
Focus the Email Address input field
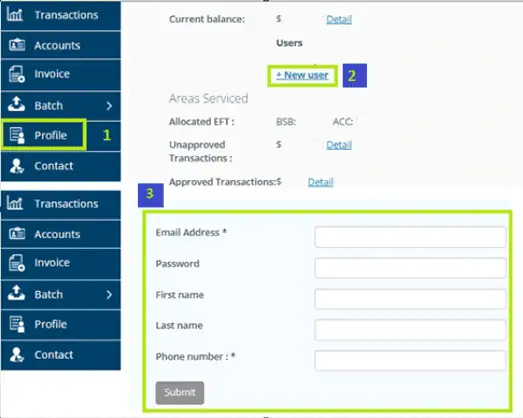(x=410, y=237)
